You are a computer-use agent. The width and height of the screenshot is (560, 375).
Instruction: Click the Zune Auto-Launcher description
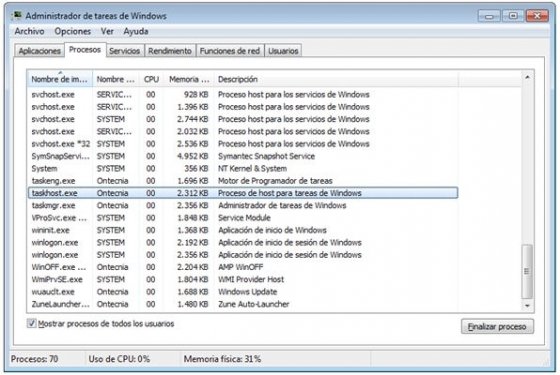coord(254,304)
